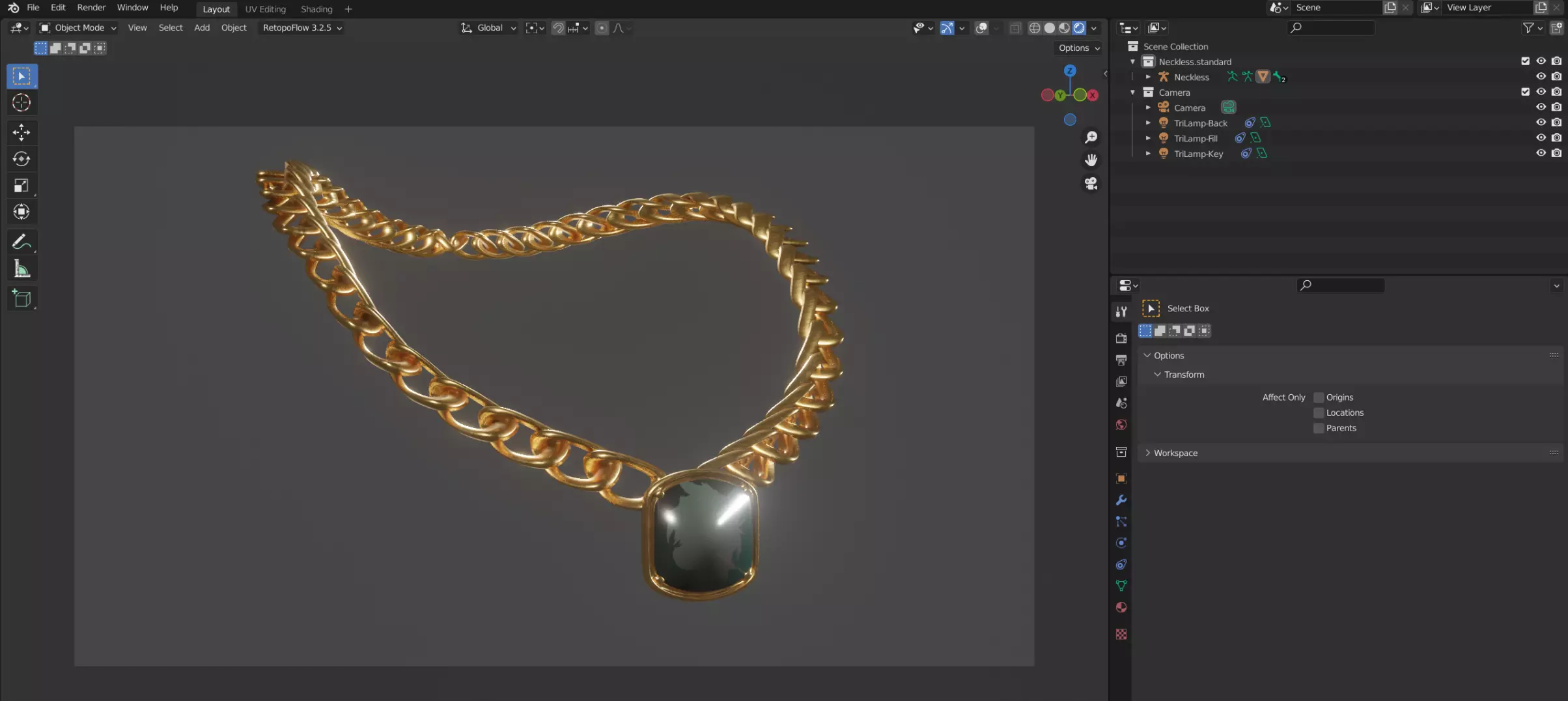This screenshot has width=1568, height=701.
Task: Expand the Neckless object in outliner
Action: pyautogui.click(x=1148, y=77)
